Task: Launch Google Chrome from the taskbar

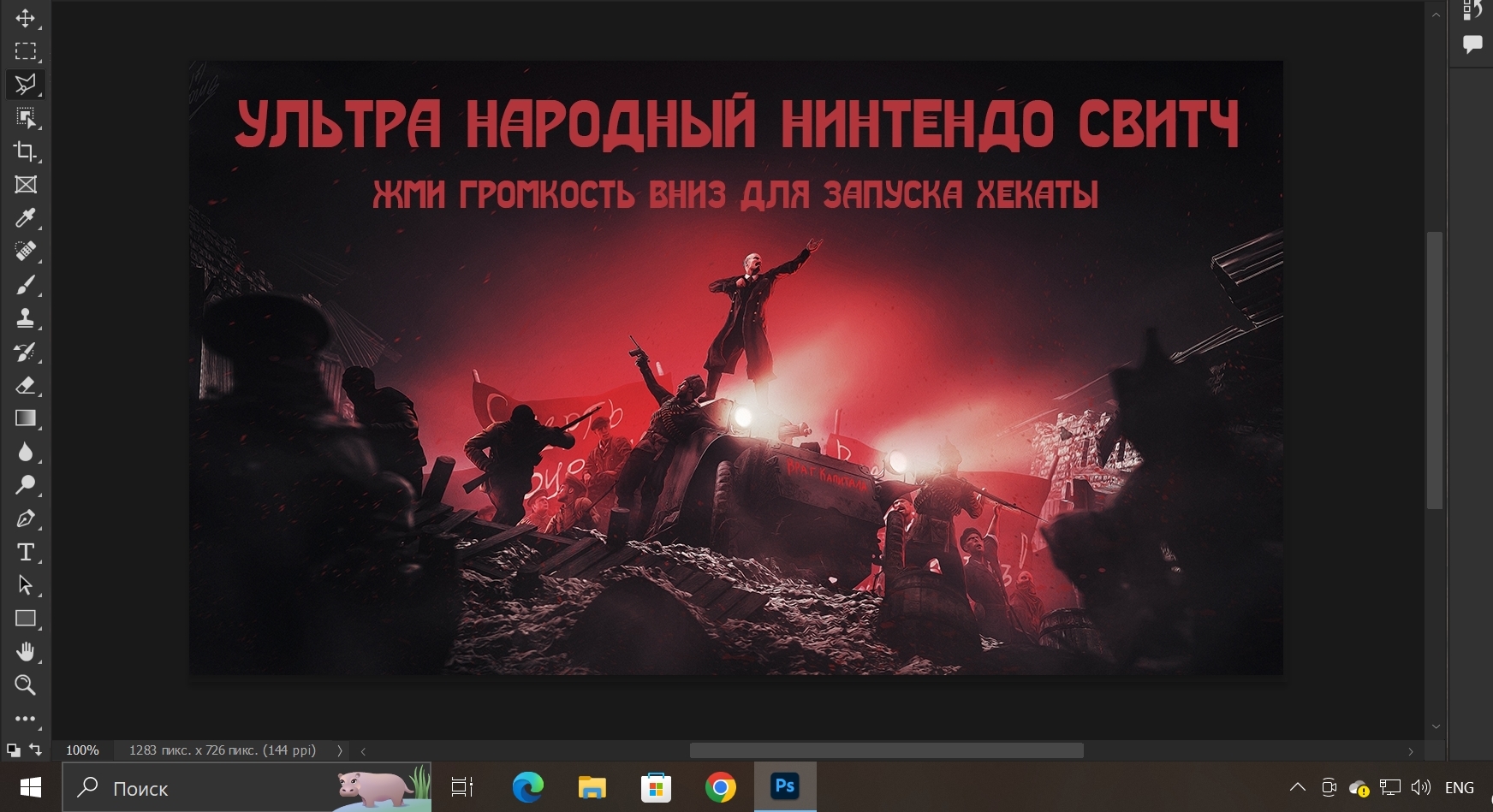Action: coord(721,787)
